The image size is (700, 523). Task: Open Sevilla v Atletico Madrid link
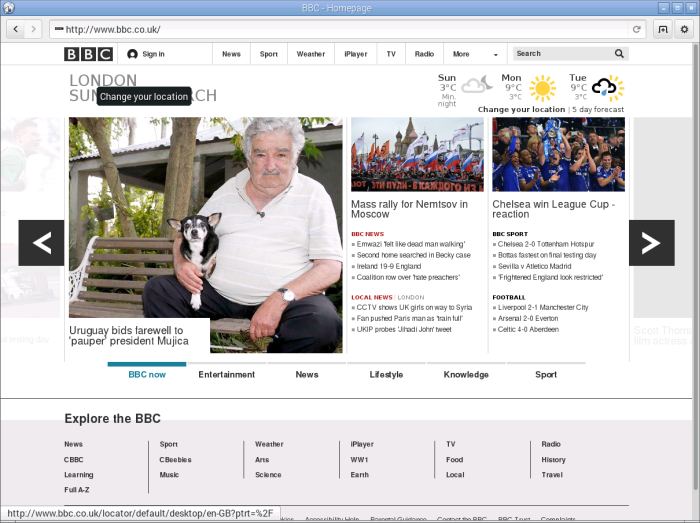534,266
